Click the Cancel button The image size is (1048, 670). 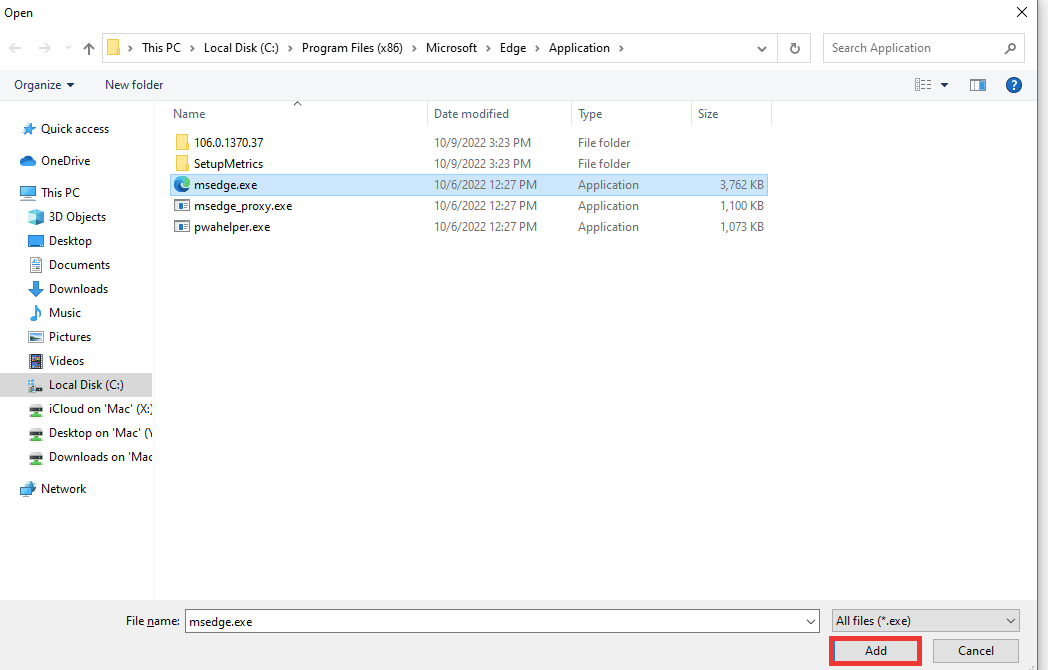(976, 651)
